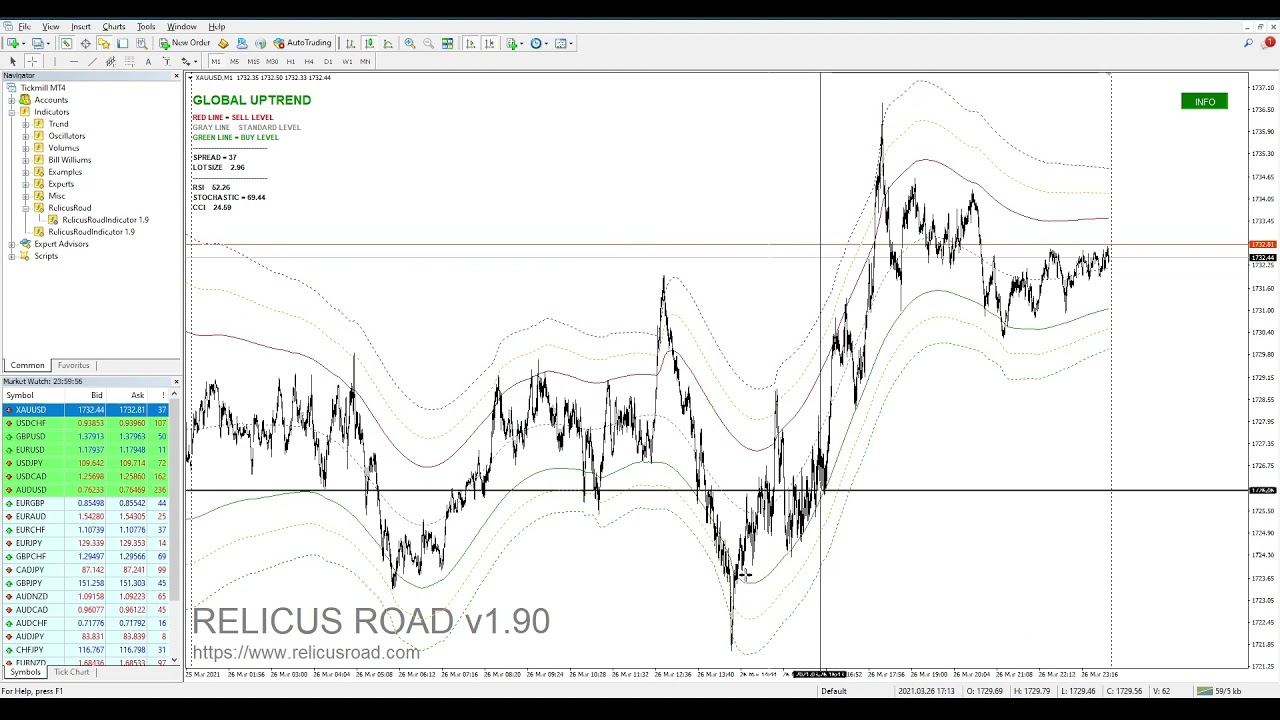Image resolution: width=1280 pixels, height=720 pixels.
Task: Open MetaEditor from the gold toolbar icon
Action: [x=223, y=43]
